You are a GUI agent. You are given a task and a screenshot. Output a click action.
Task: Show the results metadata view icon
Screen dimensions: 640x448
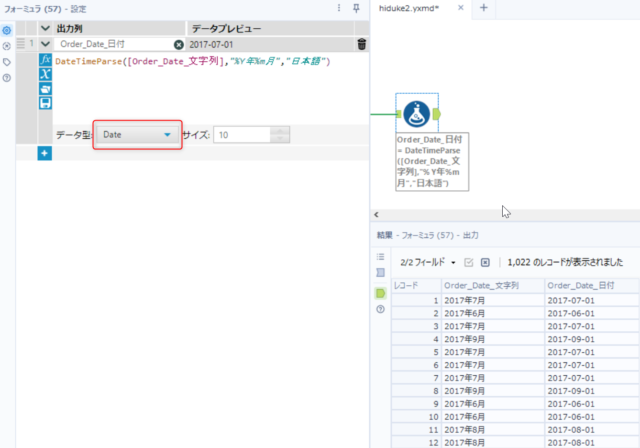380,273
